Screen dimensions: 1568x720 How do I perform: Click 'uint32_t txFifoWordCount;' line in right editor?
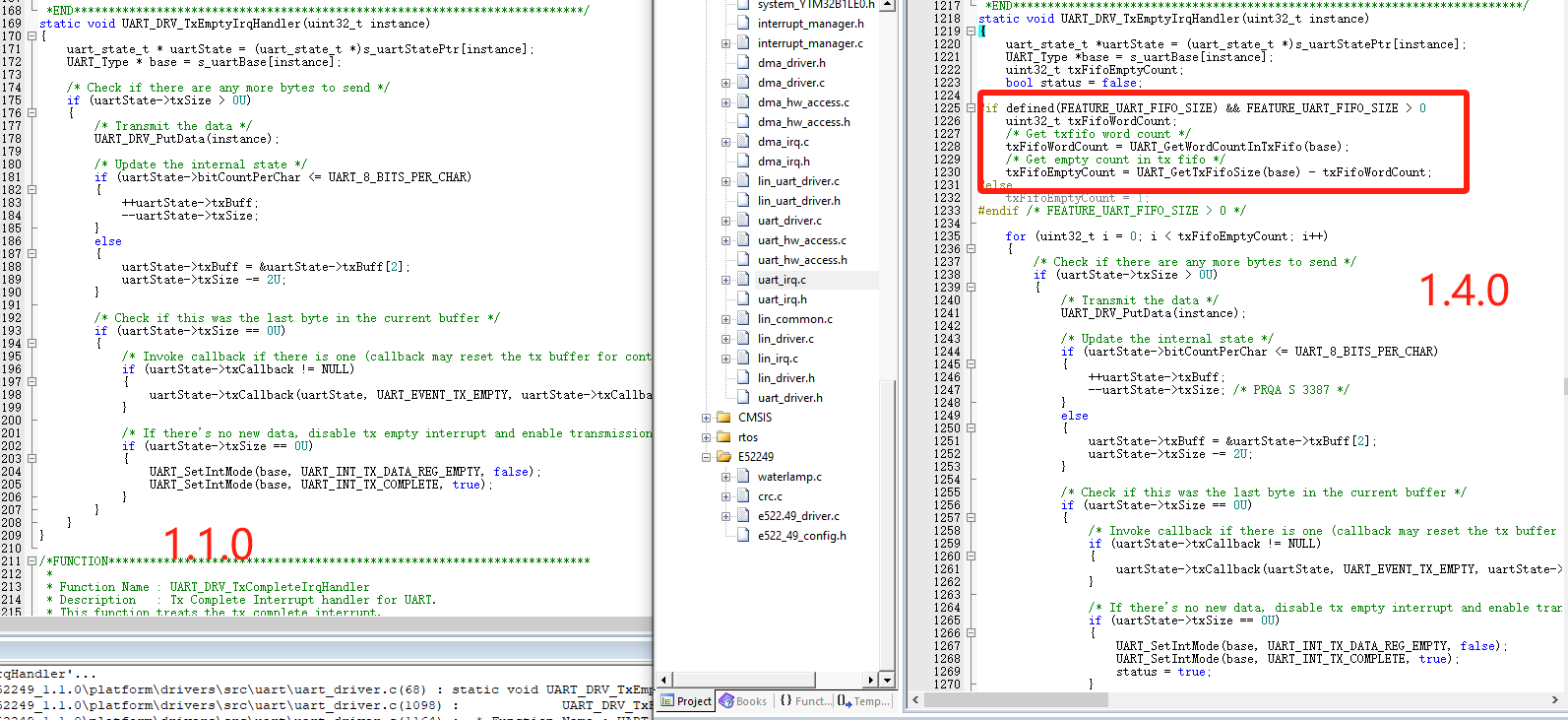click(x=1090, y=121)
